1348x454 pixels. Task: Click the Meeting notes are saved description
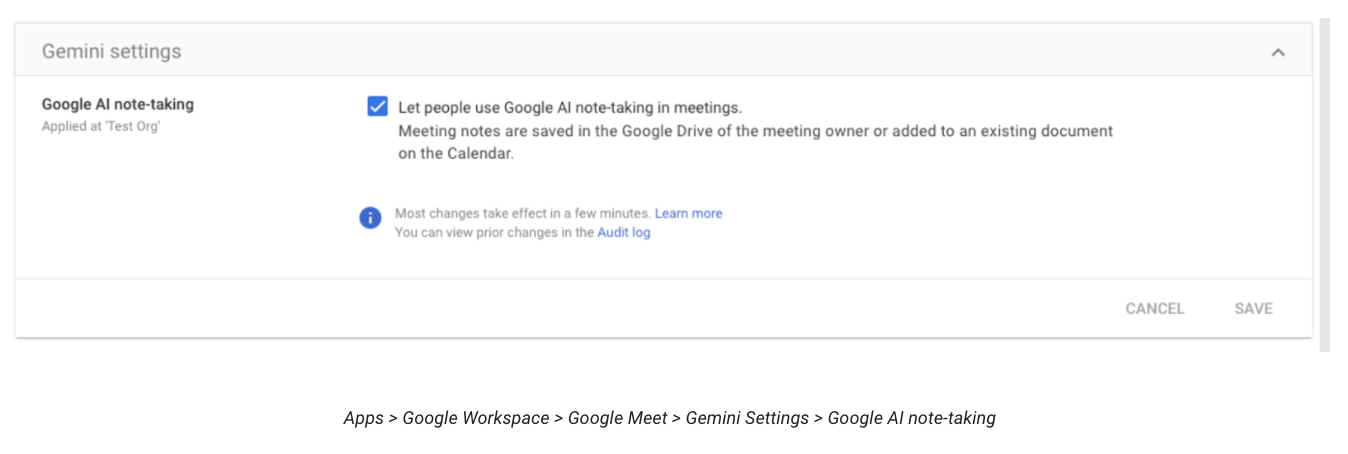(756, 142)
